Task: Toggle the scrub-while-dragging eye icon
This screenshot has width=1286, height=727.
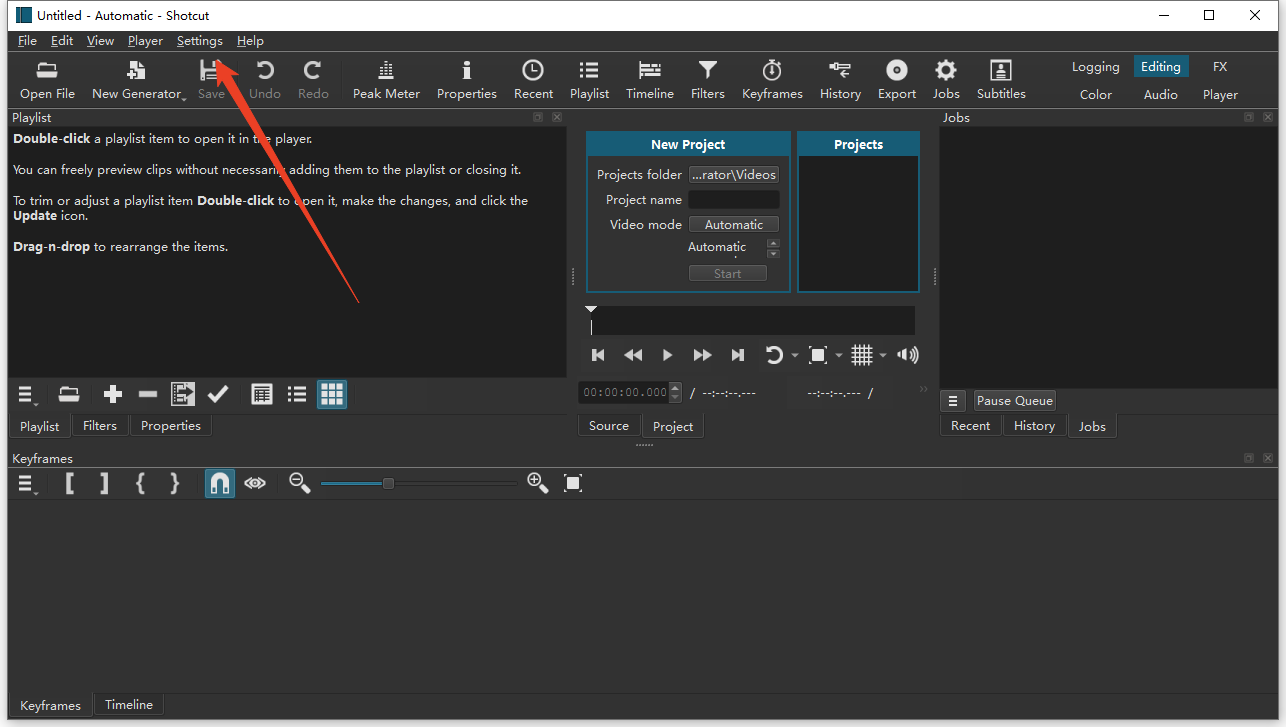Action: click(x=255, y=483)
